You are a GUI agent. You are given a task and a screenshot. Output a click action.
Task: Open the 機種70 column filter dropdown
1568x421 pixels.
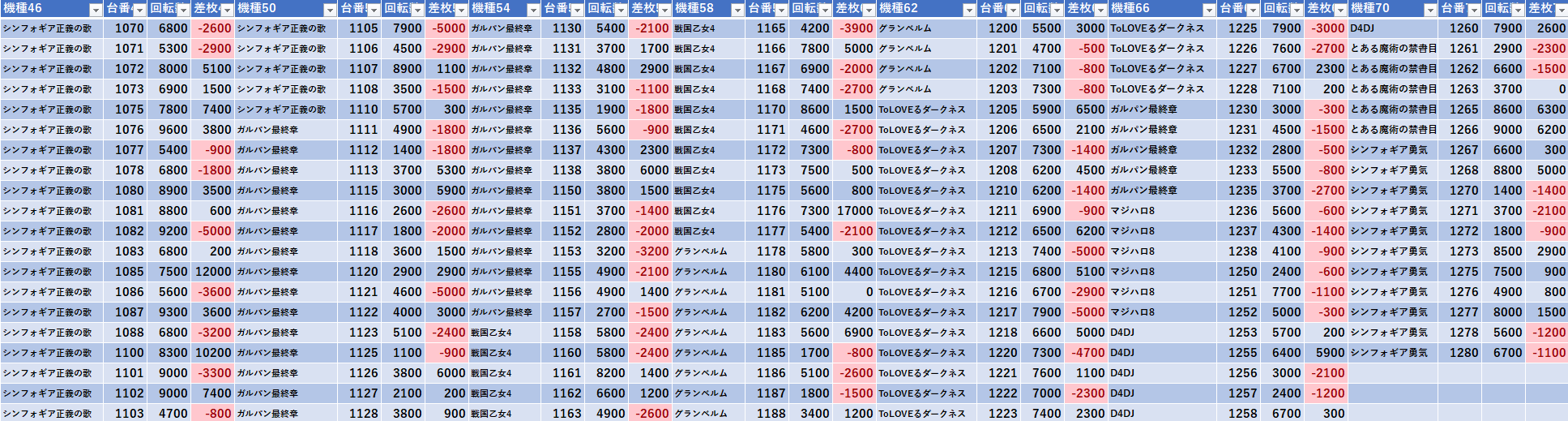pos(1430,10)
